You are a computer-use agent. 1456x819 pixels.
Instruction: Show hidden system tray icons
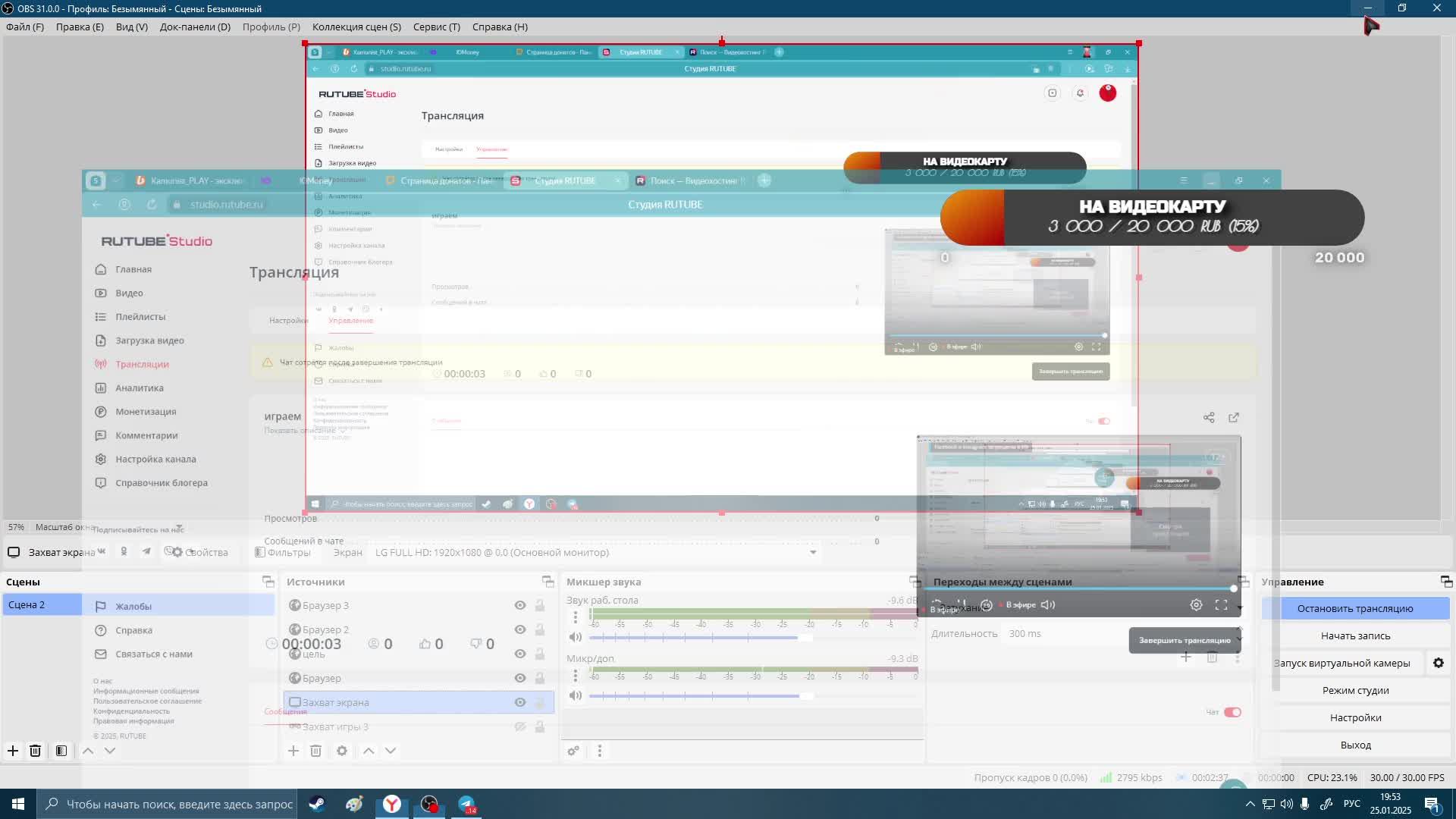point(1250,804)
